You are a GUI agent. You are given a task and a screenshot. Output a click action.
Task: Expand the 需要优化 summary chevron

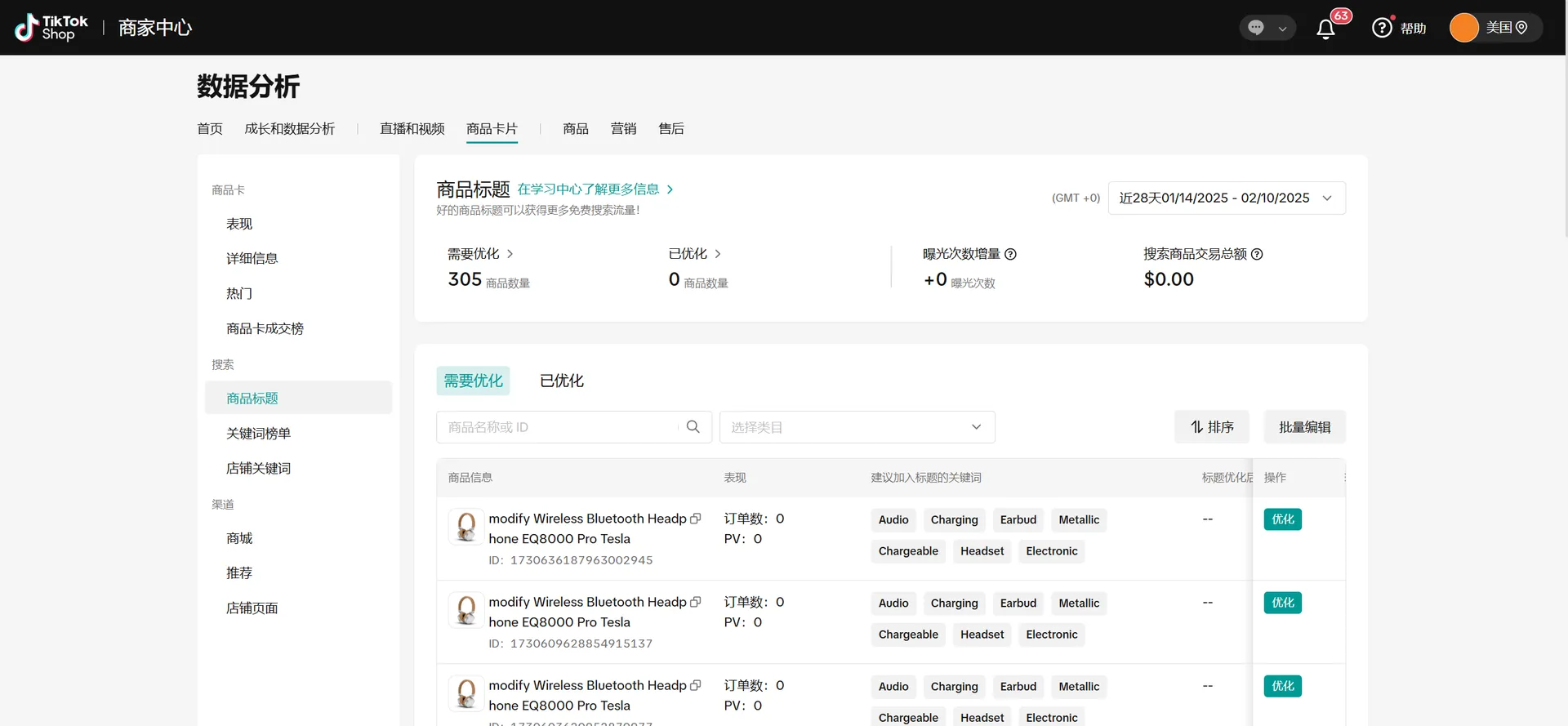click(x=510, y=254)
